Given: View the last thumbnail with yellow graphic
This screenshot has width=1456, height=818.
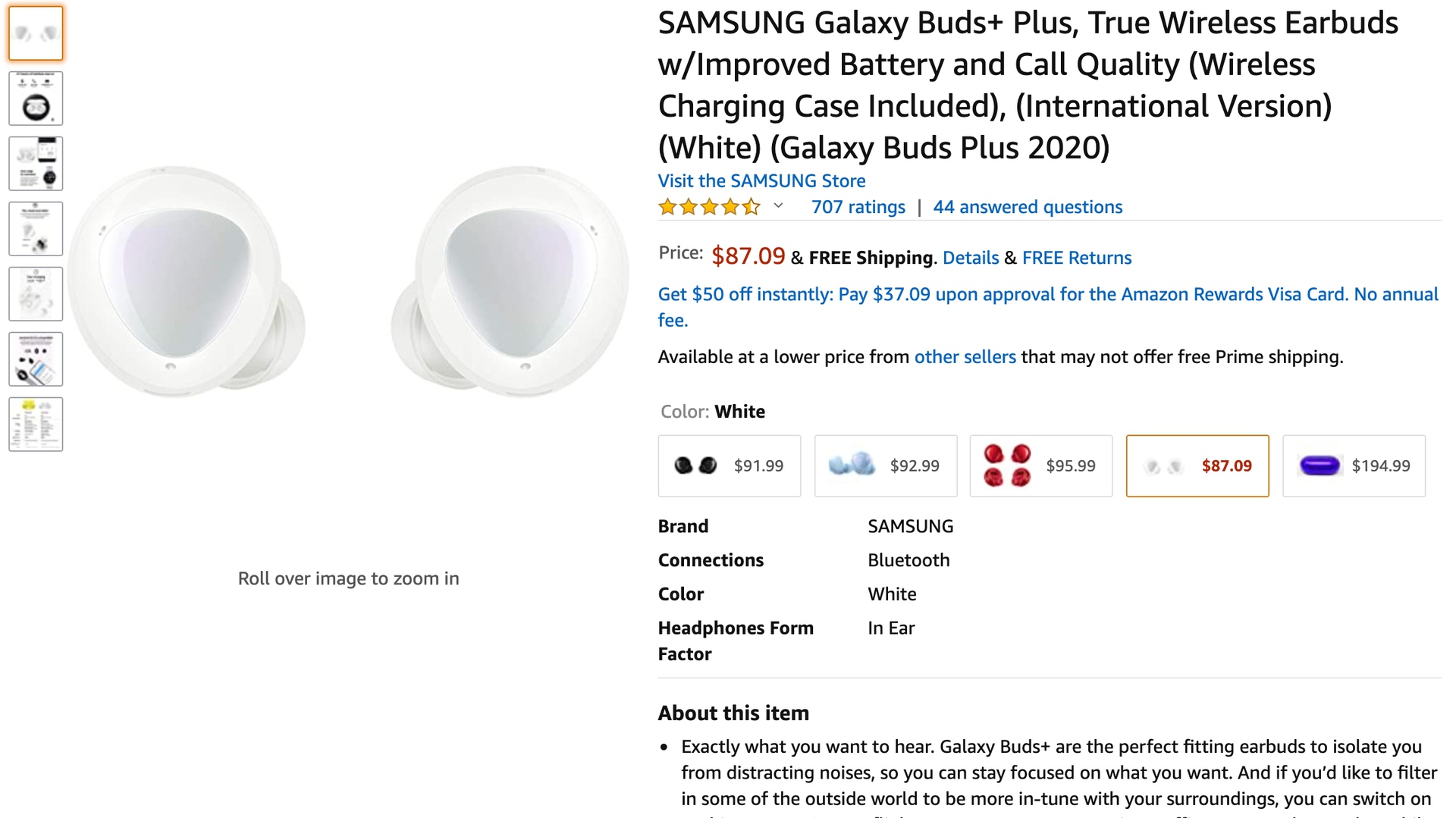Looking at the screenshot, I should click(x=36, y=425).
